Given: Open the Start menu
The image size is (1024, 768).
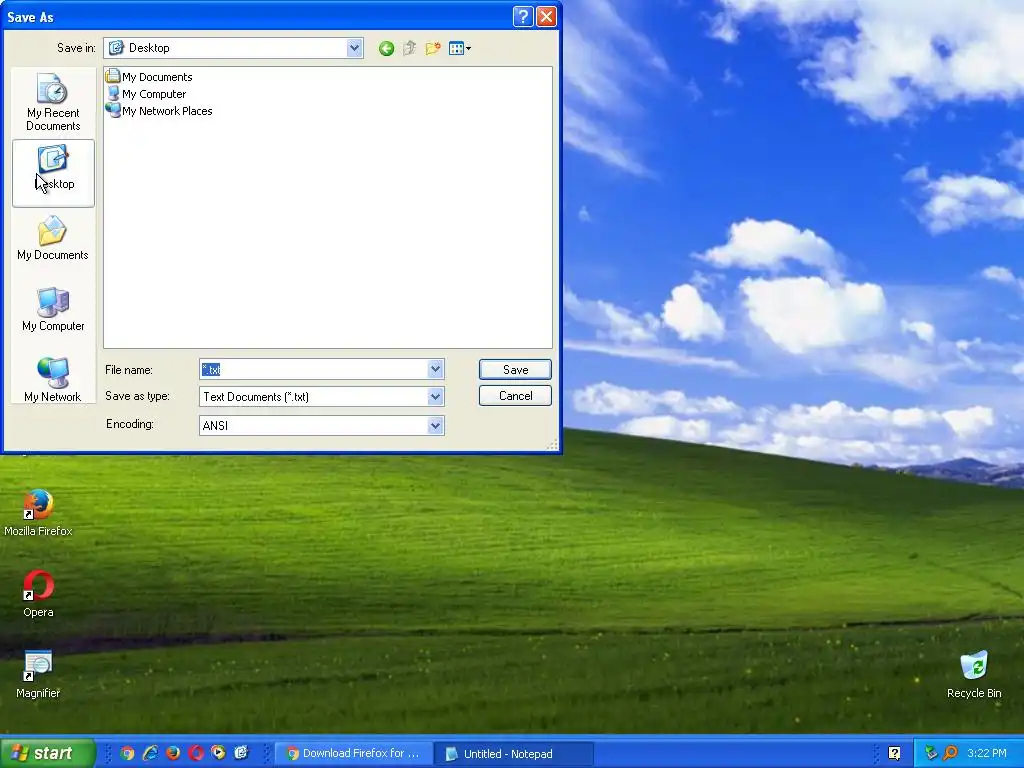Looking at the screenshot, I should coord(48,753).
